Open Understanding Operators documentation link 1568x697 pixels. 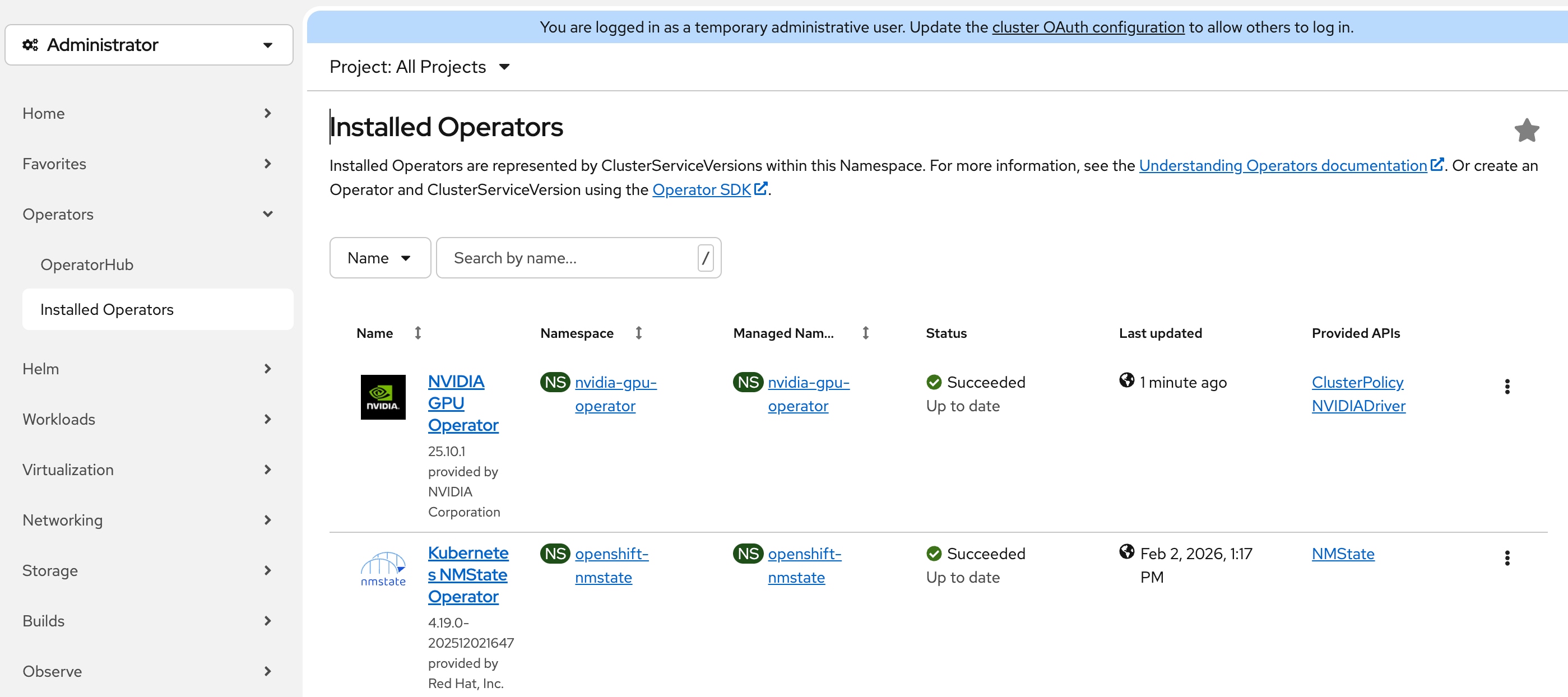[1283, 166]
